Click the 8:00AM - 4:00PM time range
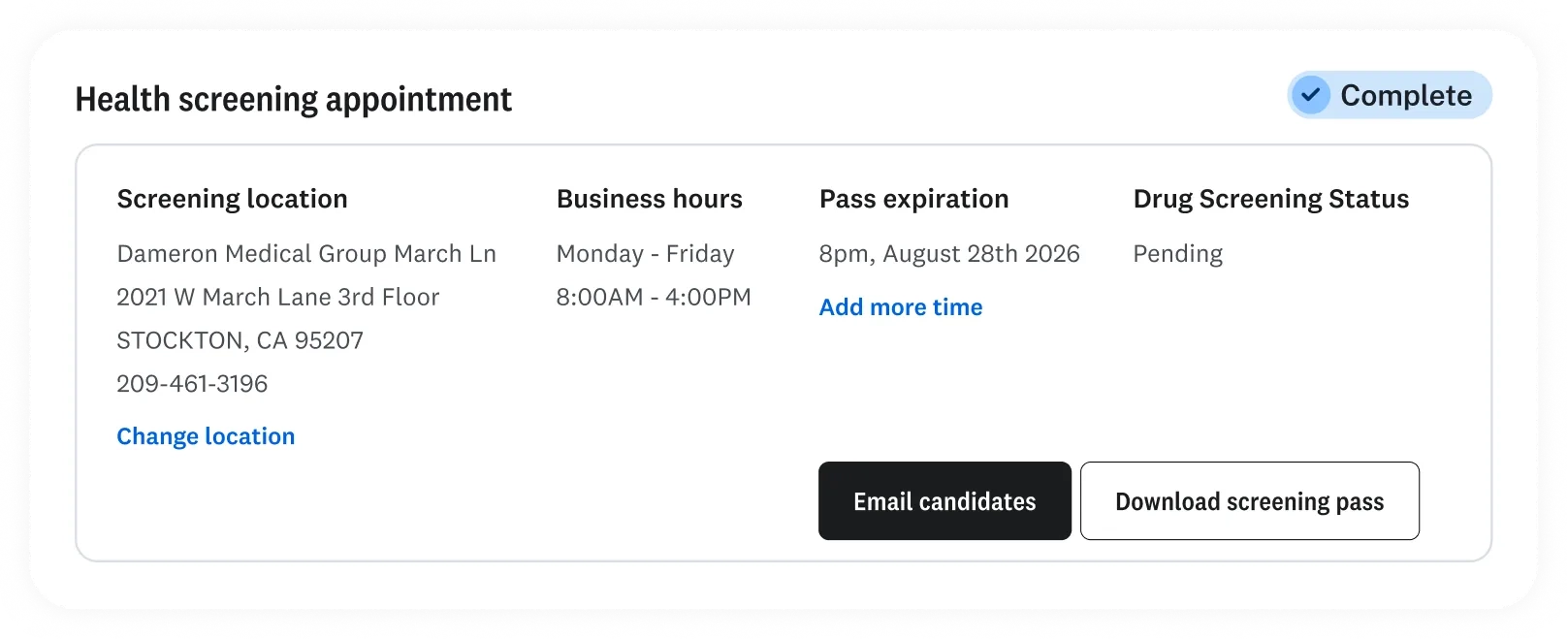 pyautogui.click(x=654, y=297)
